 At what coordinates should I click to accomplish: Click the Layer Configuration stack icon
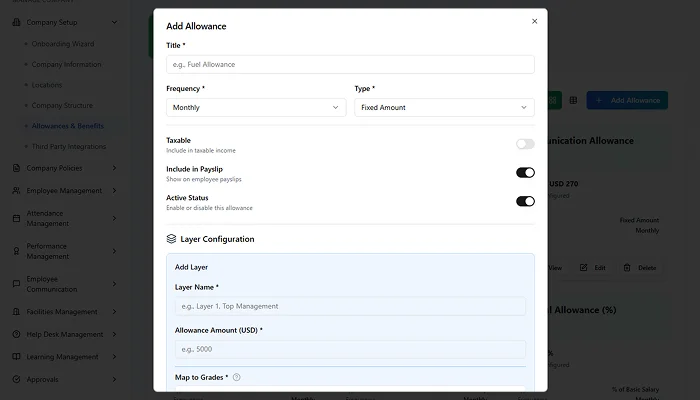[172, 240]
